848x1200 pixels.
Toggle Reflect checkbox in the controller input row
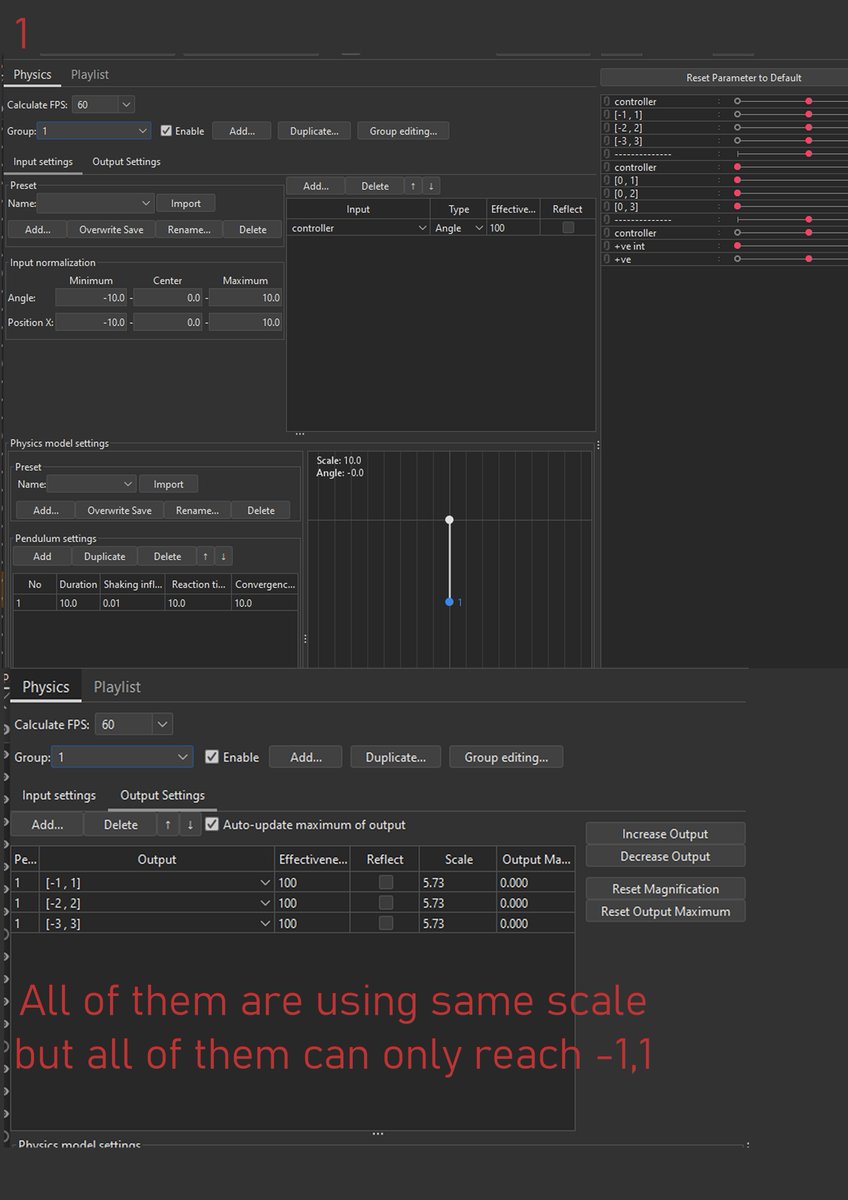tap(568, 228)
